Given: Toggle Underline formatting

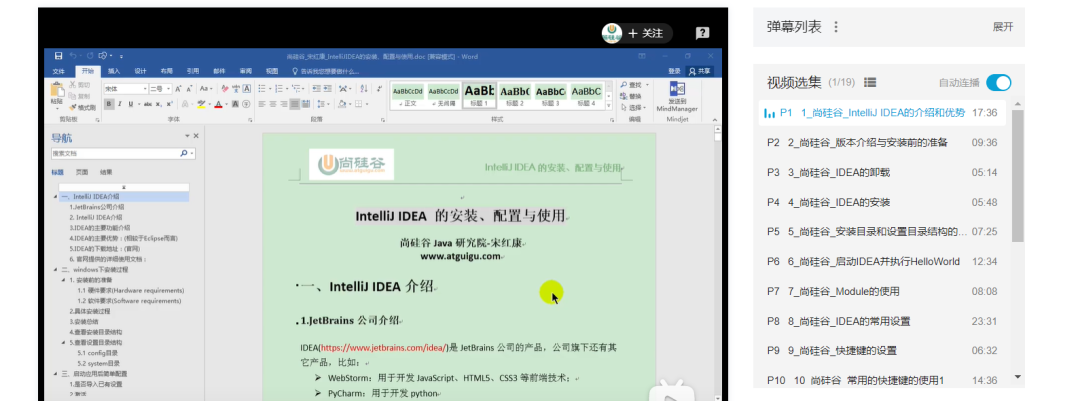Looking at the screenshot, I should tap(130, 104).
